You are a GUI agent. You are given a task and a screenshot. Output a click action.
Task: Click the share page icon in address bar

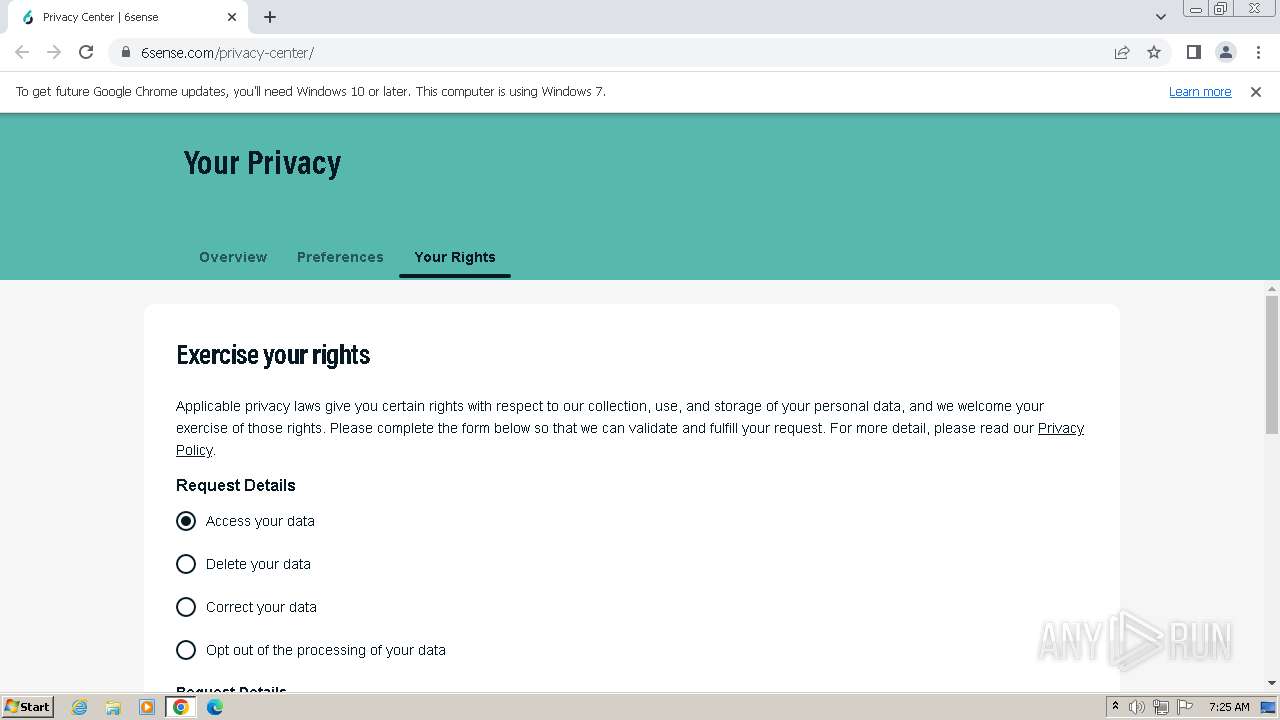click(x=1122, y=52)
